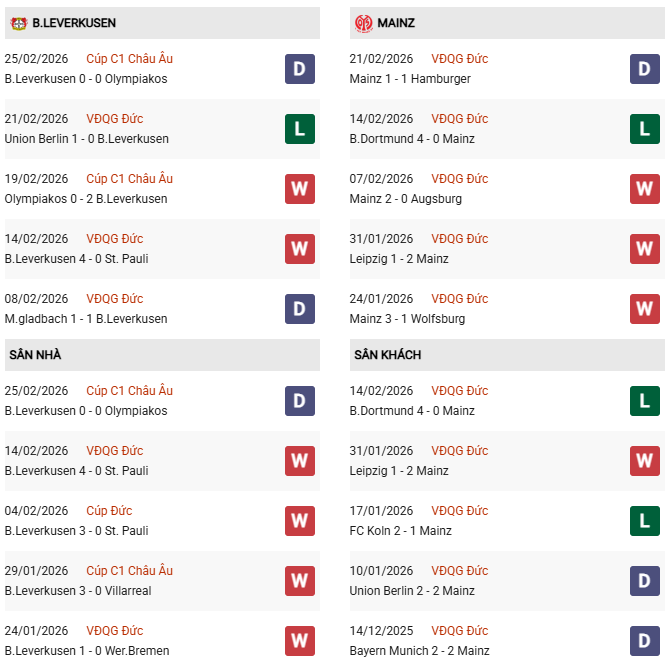
Task: Click loss badge for FC Koln 2-1 Mainz
Action: point(645,521)
